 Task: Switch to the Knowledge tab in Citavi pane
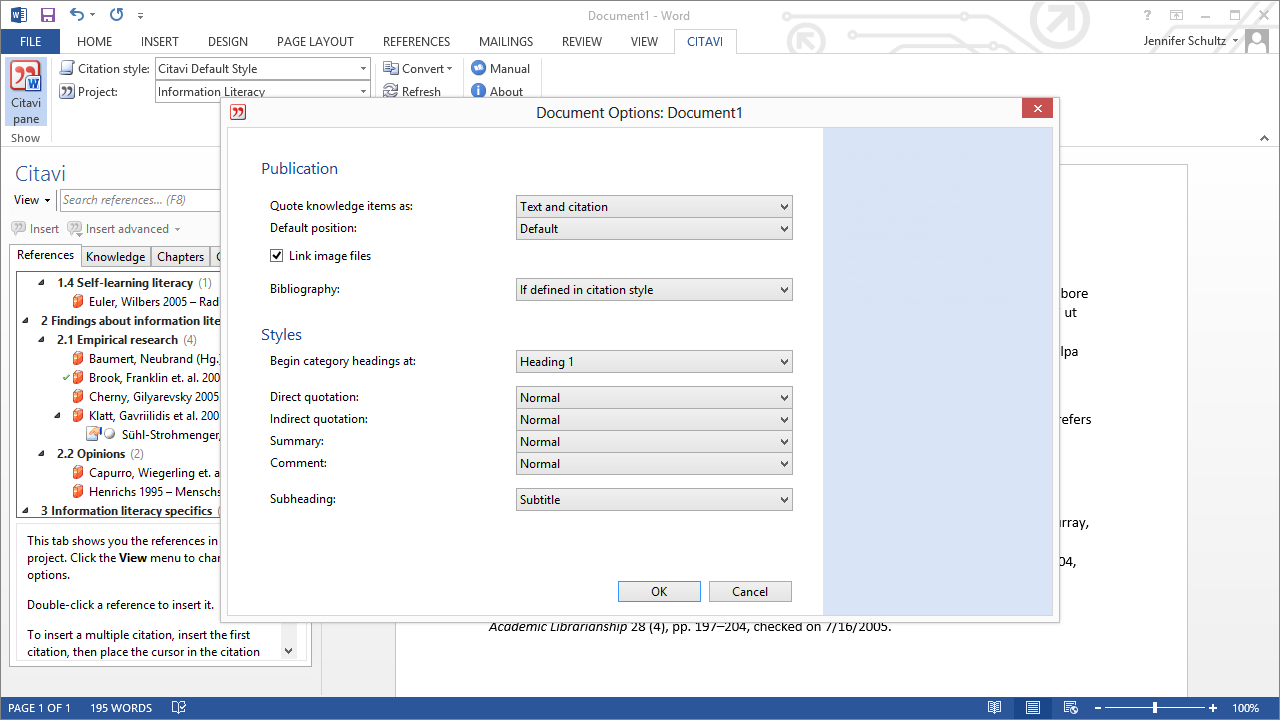pyautogui.click(x=116, y=257)
